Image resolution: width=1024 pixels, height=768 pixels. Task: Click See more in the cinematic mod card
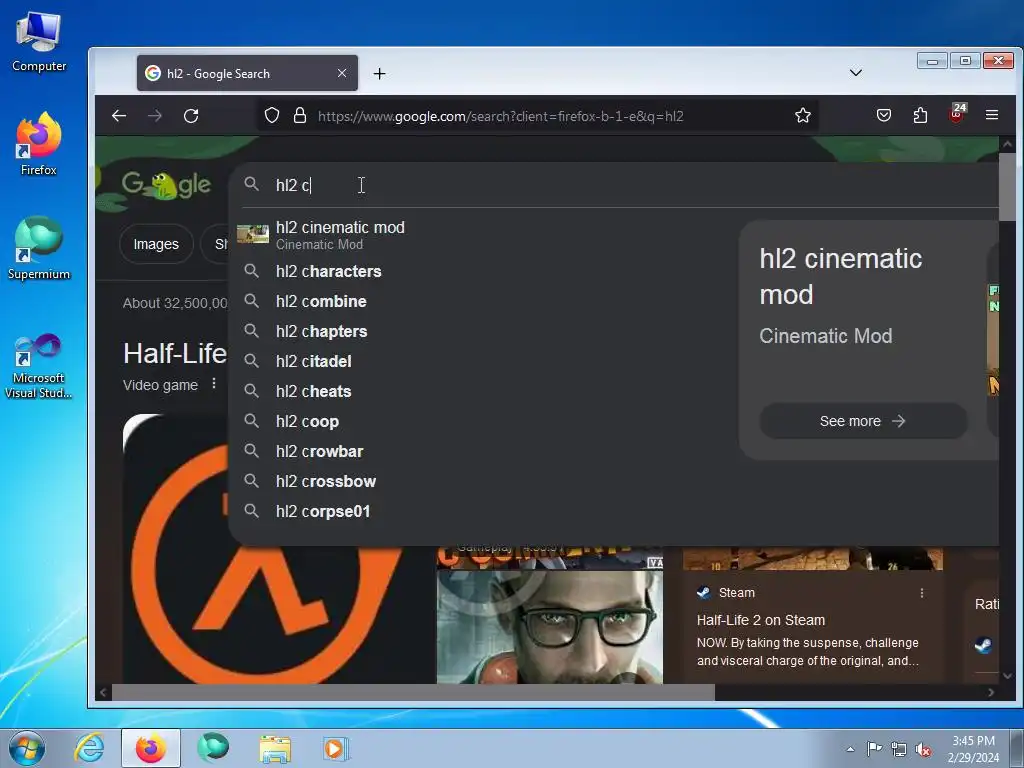(863, 421)
